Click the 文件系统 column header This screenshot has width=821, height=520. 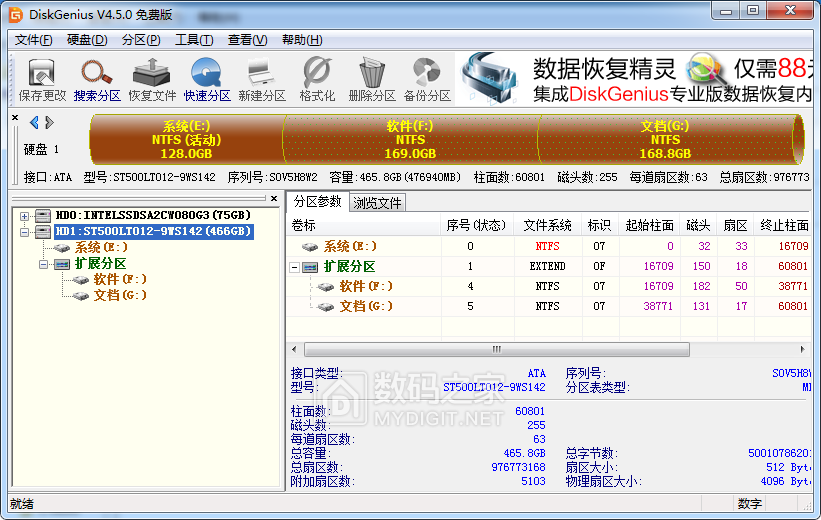tap(548, 225)
